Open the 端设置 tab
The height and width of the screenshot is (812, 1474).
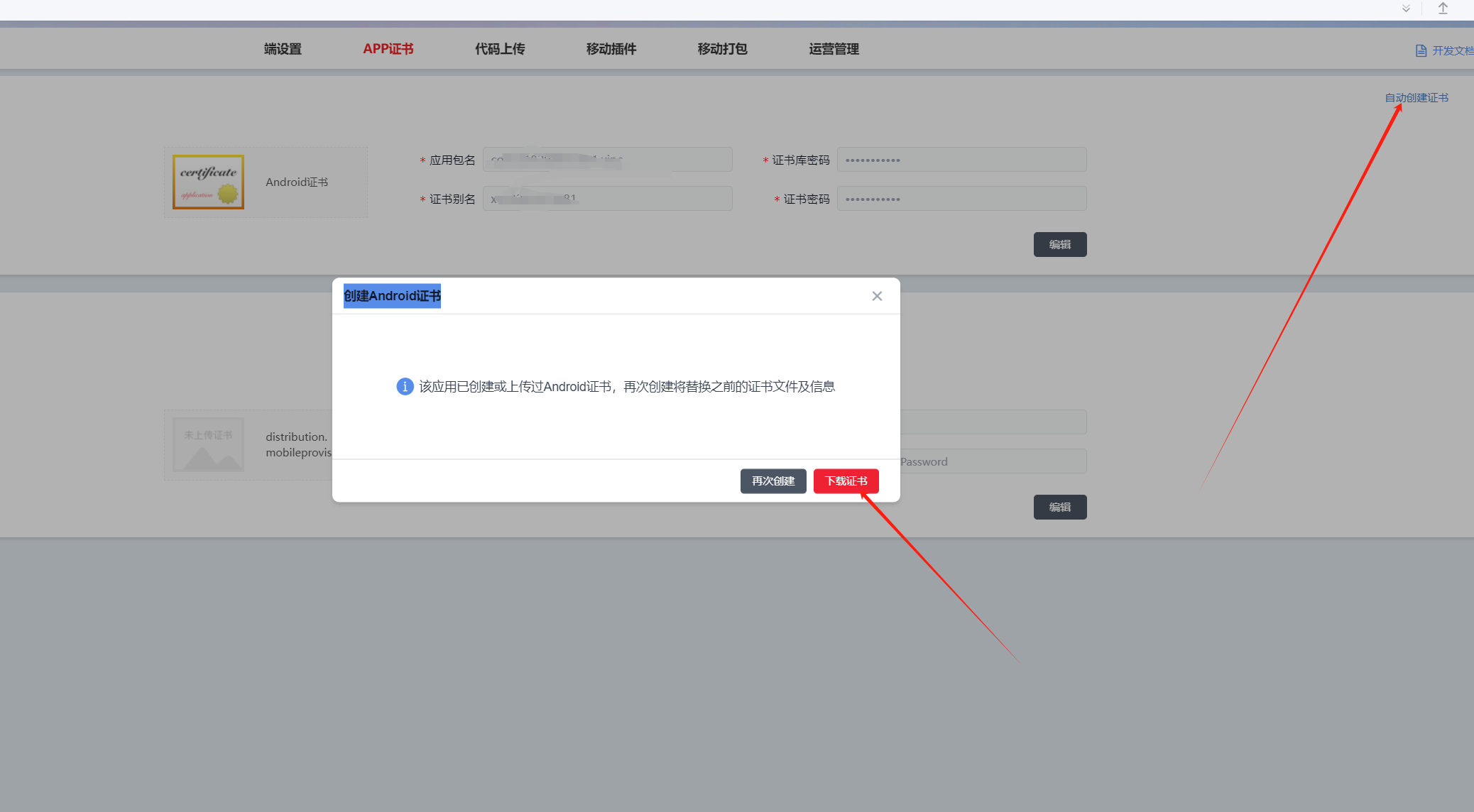click(283, 49)
